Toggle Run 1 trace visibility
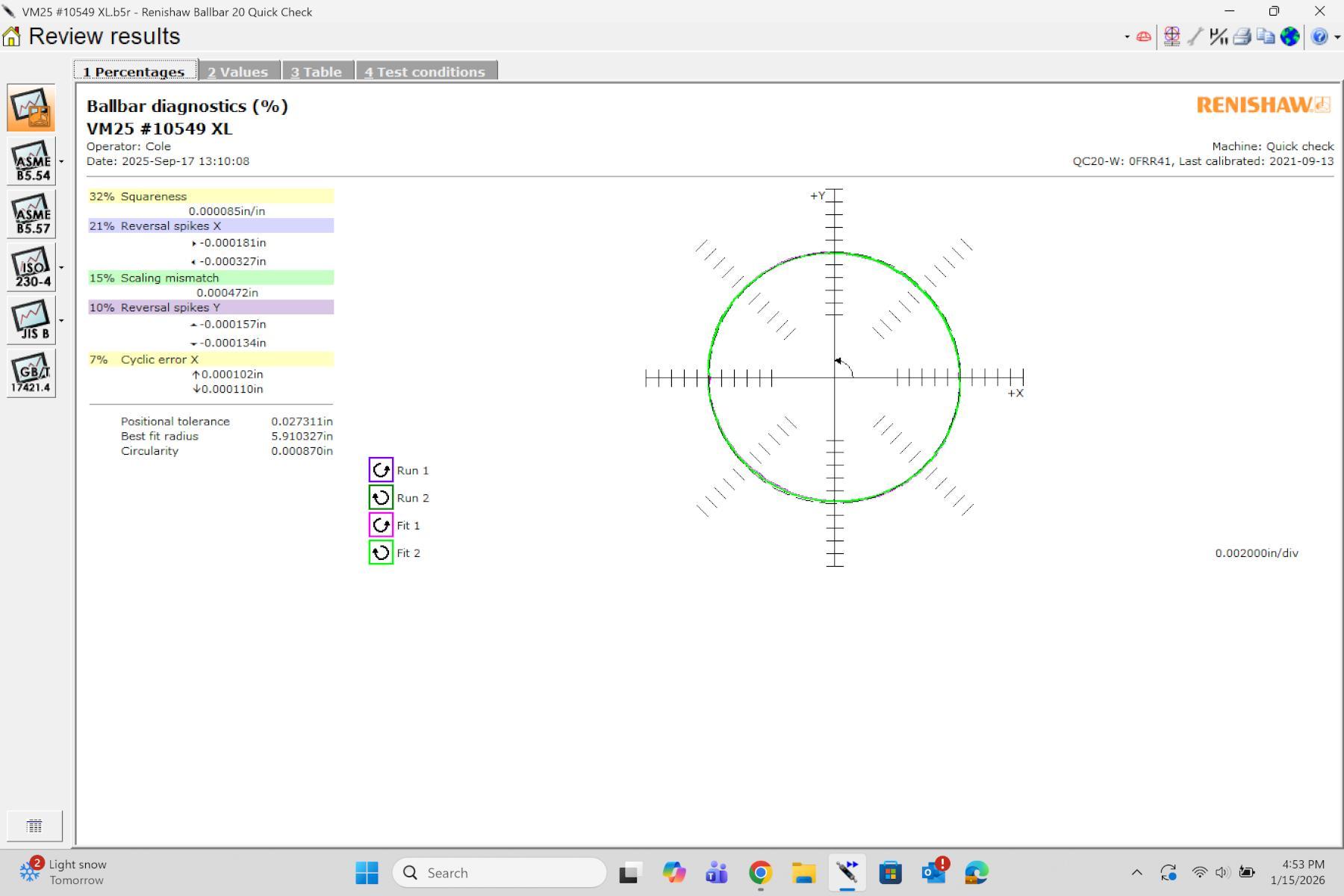Viewport: 1344px width, 896px height. 381,470
